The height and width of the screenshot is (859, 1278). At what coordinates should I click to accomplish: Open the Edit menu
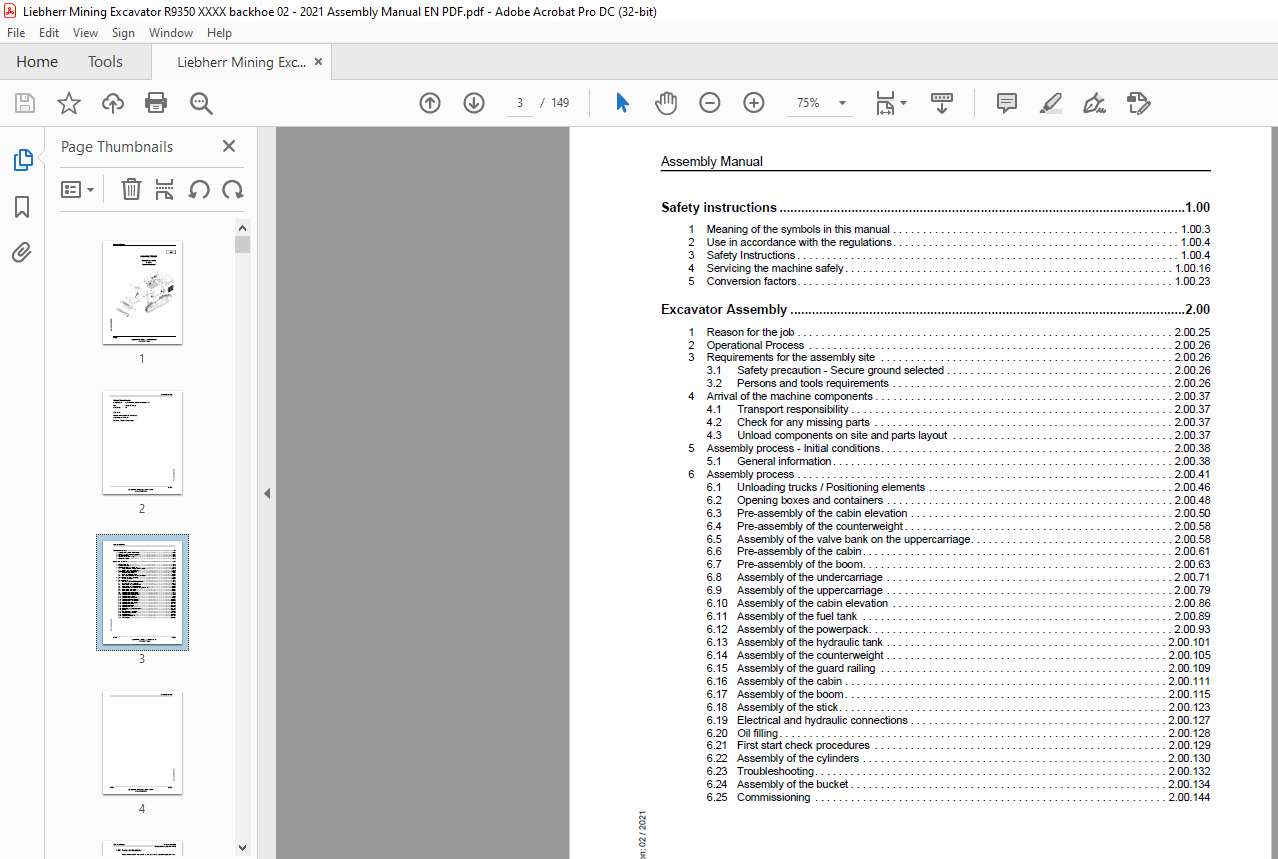coord(49,33)
